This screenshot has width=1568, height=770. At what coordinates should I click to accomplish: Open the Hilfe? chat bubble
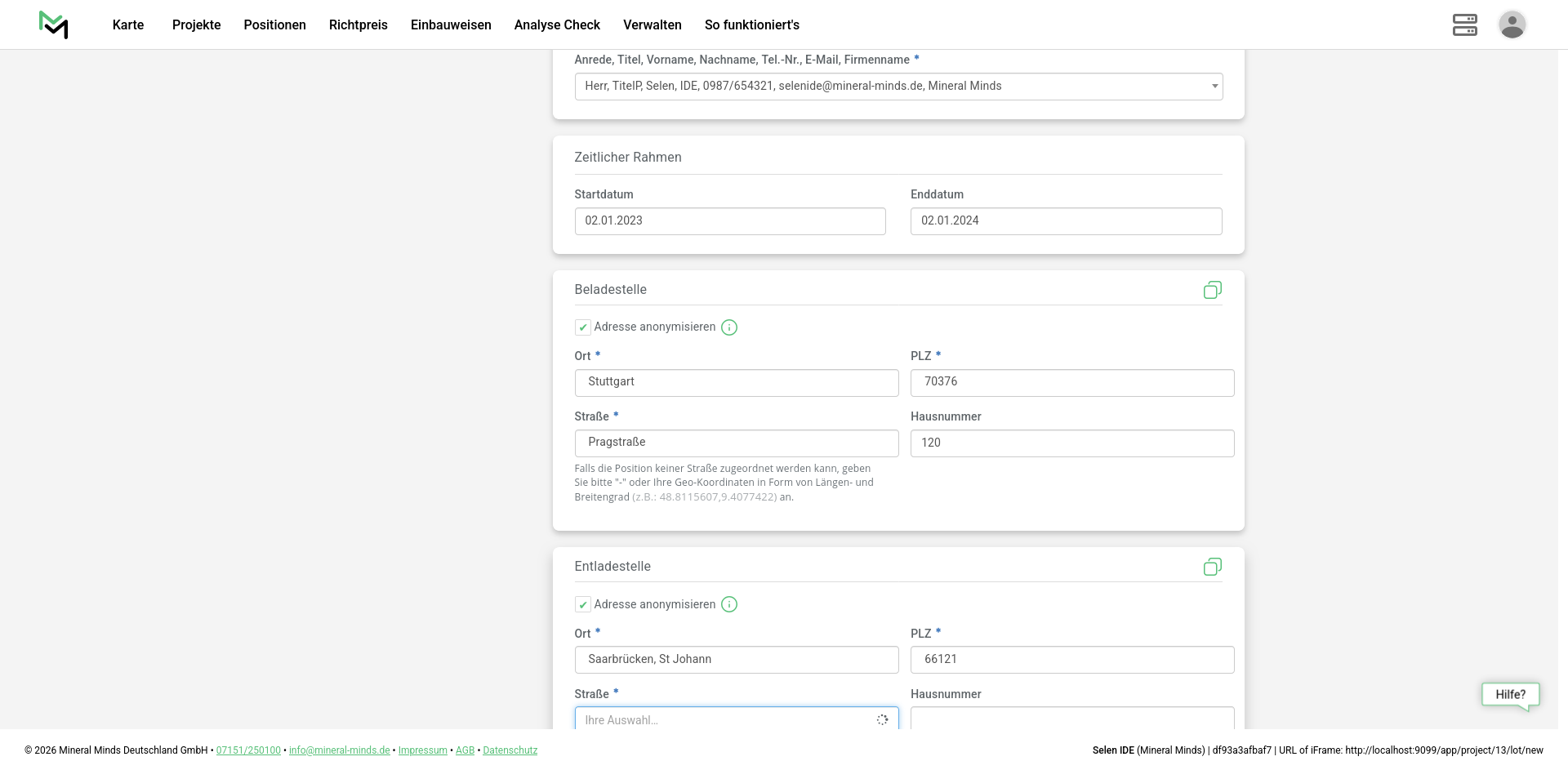tap(1510, 695)
